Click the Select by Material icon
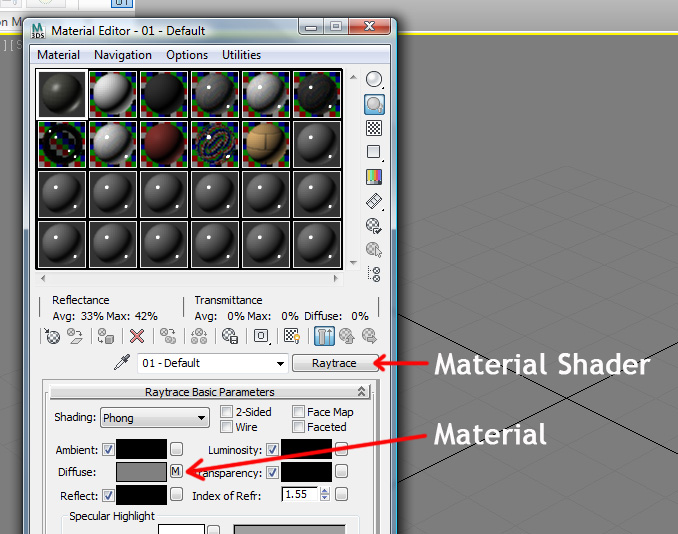 coord(374,249)
